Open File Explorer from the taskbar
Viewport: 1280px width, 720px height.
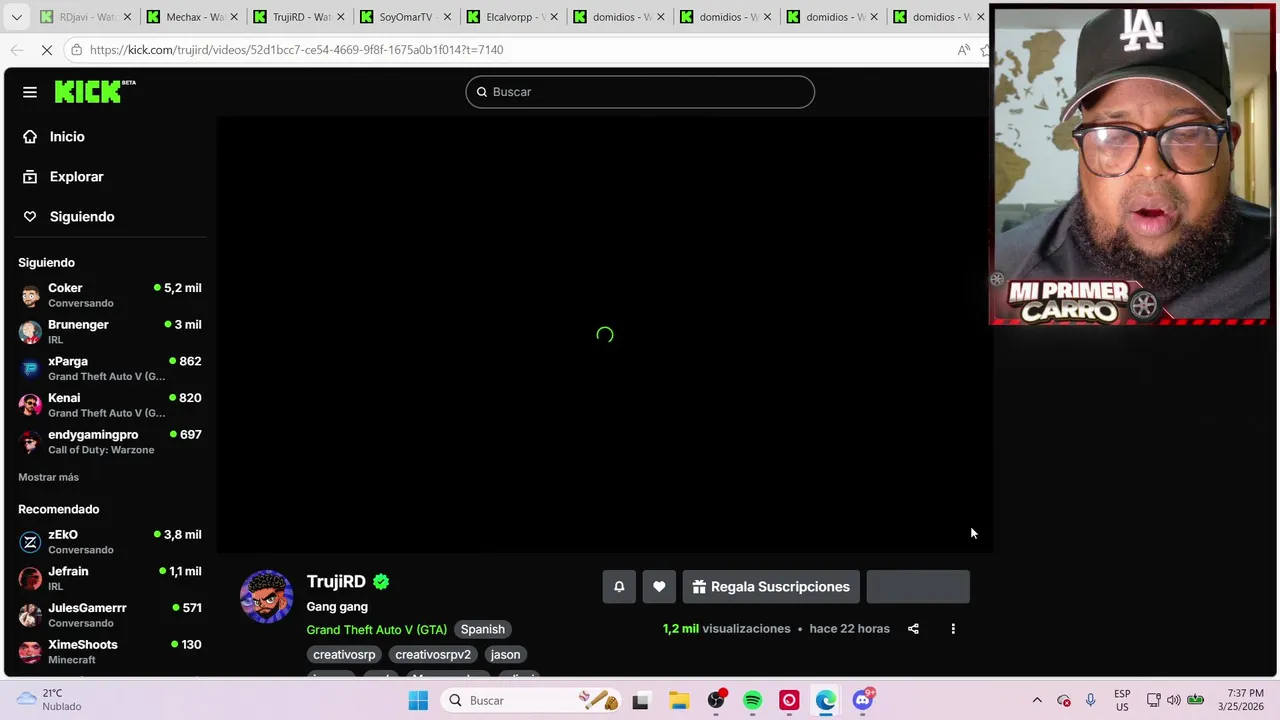[x=679, y=701]
